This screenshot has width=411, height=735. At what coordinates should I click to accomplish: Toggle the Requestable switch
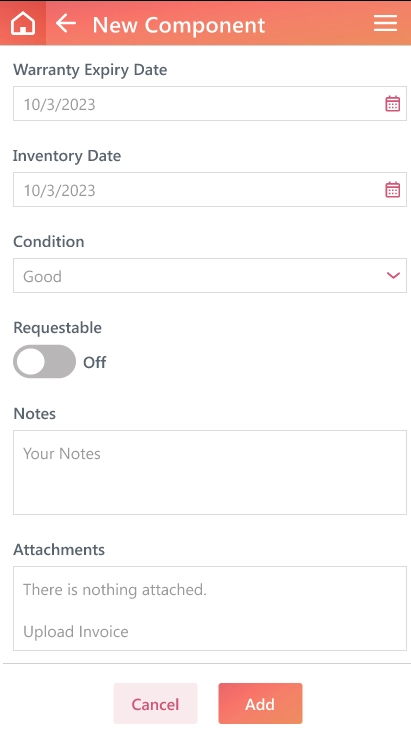point(45,361)
